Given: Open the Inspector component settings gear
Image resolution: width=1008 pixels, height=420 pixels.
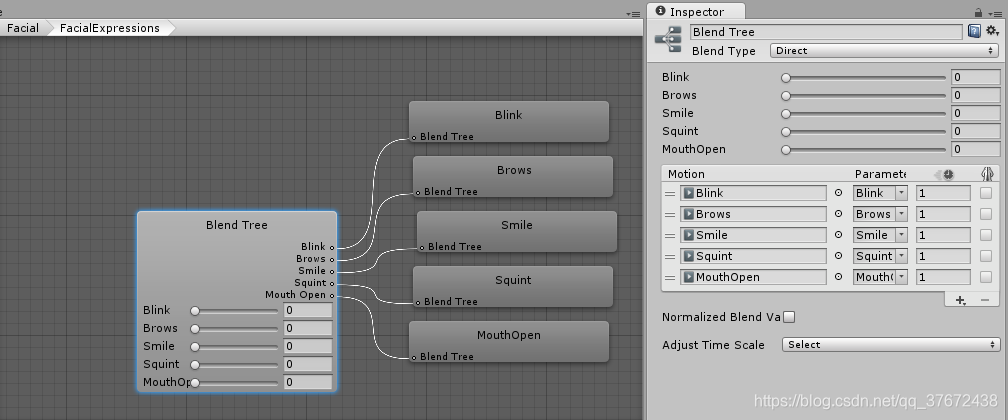Looking at the screenshot, I should point(993,31).
